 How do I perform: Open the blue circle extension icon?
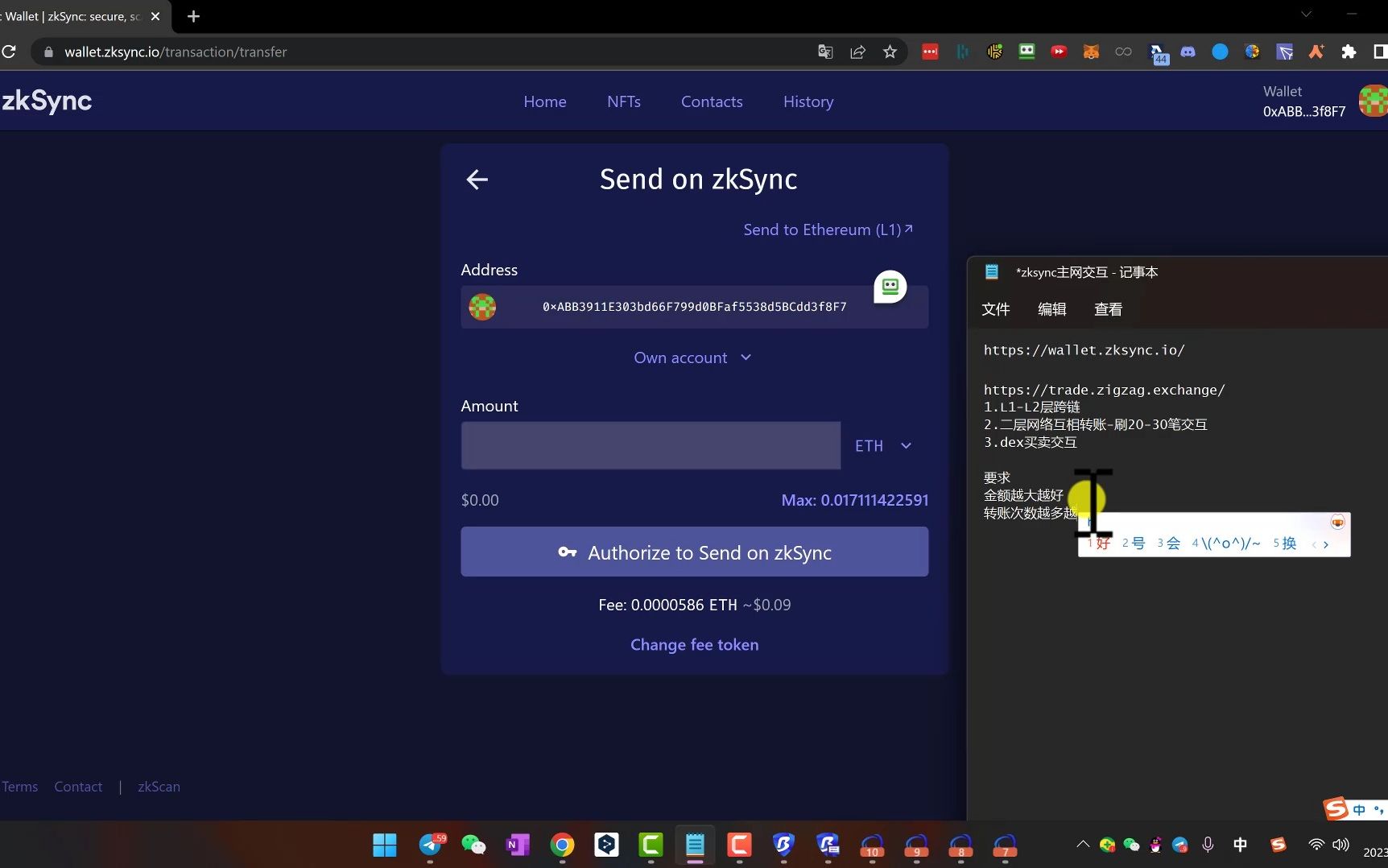pyautogui.click(x=1220, y=52)
